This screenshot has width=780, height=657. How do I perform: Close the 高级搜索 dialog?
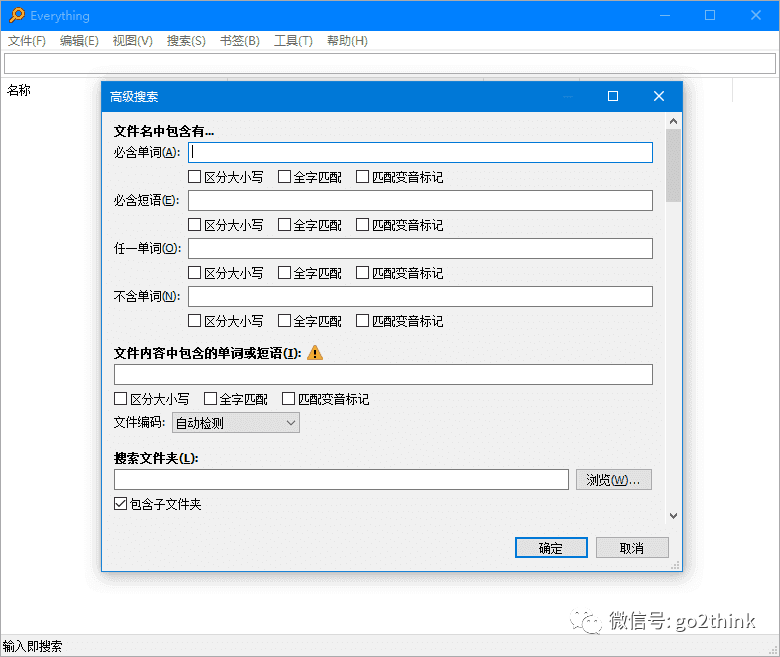659,96
